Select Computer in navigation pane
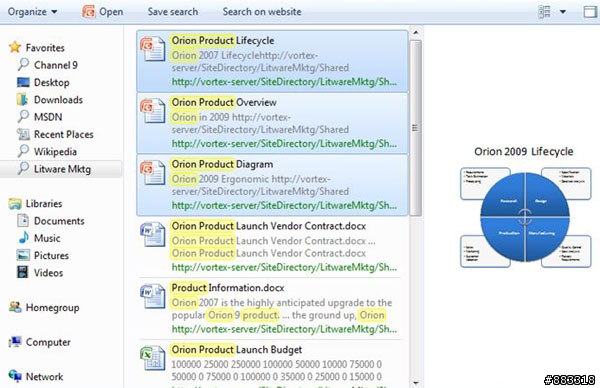This screenshot has height=388, width=600. pyautogui.click(x=48, y=342)
